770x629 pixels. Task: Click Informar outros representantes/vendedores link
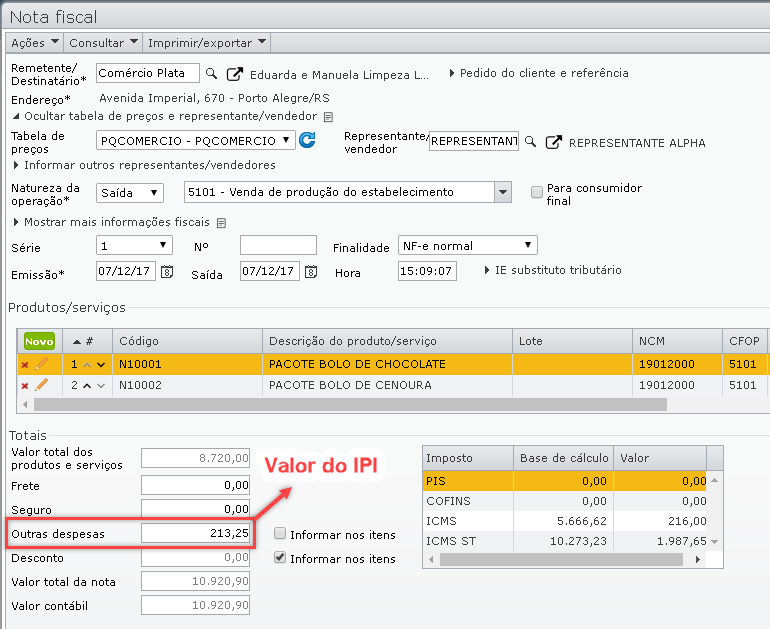pos(149,165)
